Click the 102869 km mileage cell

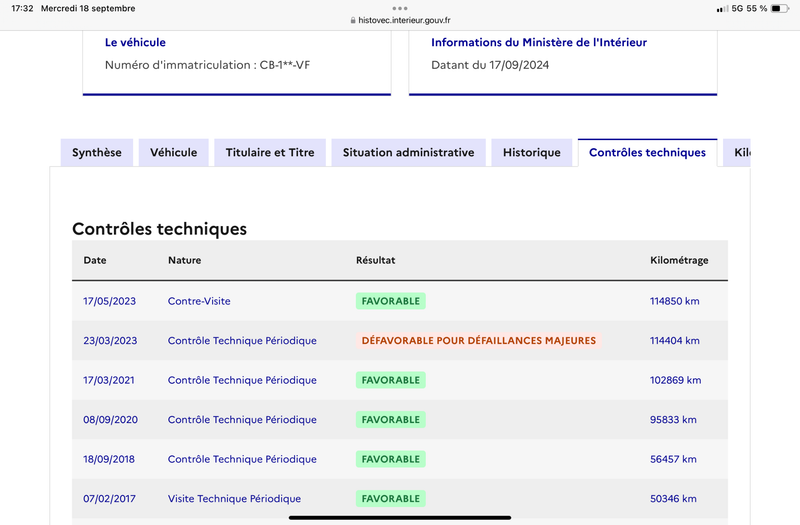point(676,380)
